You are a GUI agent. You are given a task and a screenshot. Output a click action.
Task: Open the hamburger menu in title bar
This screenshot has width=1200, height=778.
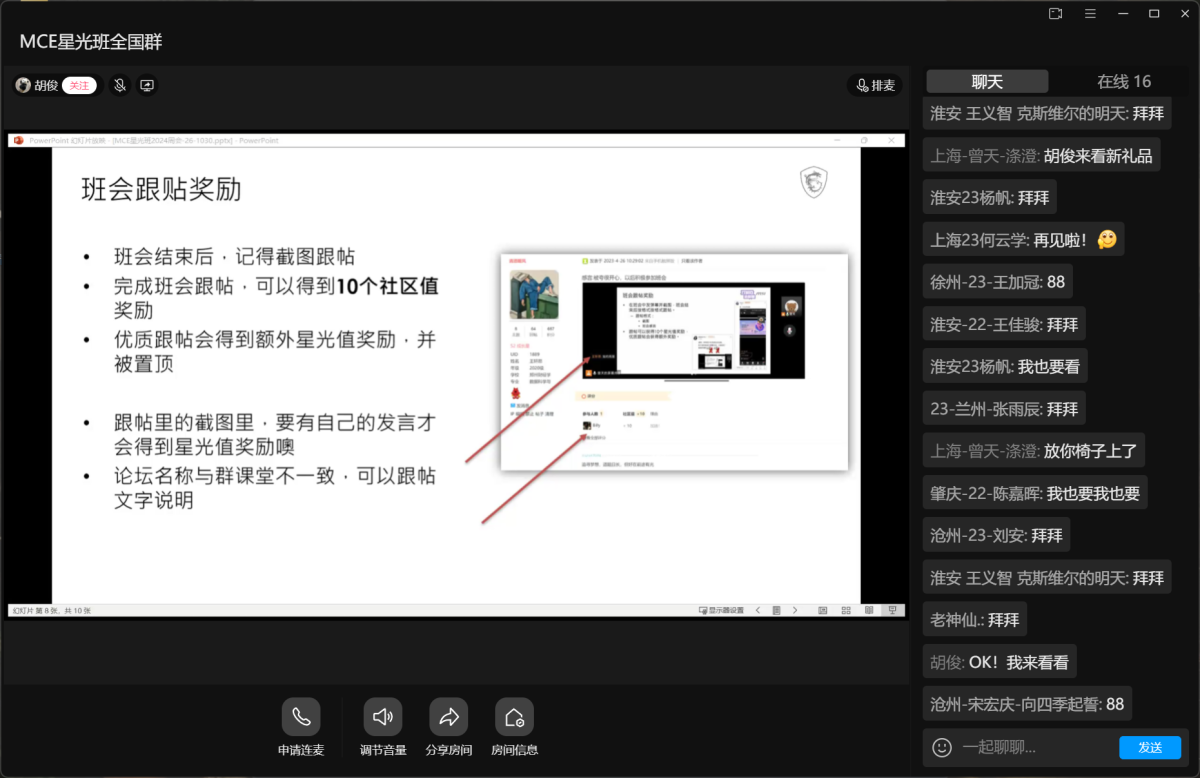tap(1089, 13)
